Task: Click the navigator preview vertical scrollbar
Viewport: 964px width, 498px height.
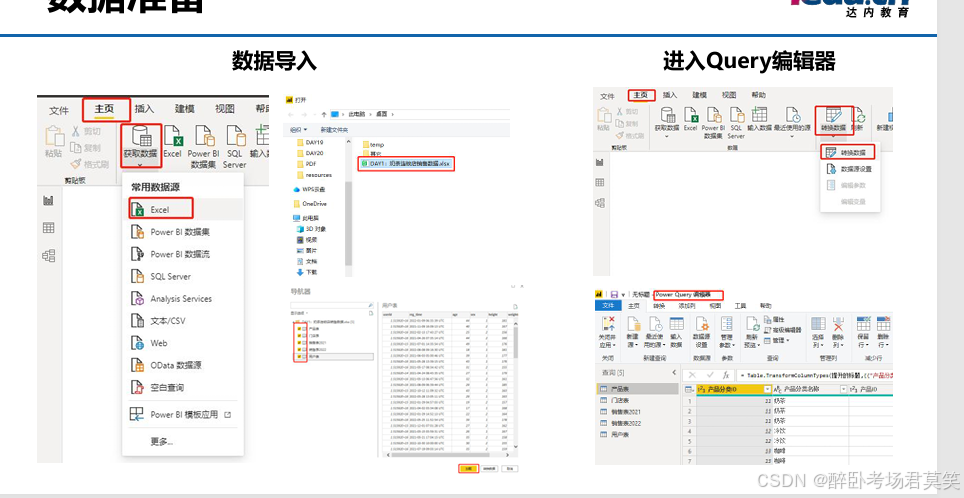Action: click(516, 342)
